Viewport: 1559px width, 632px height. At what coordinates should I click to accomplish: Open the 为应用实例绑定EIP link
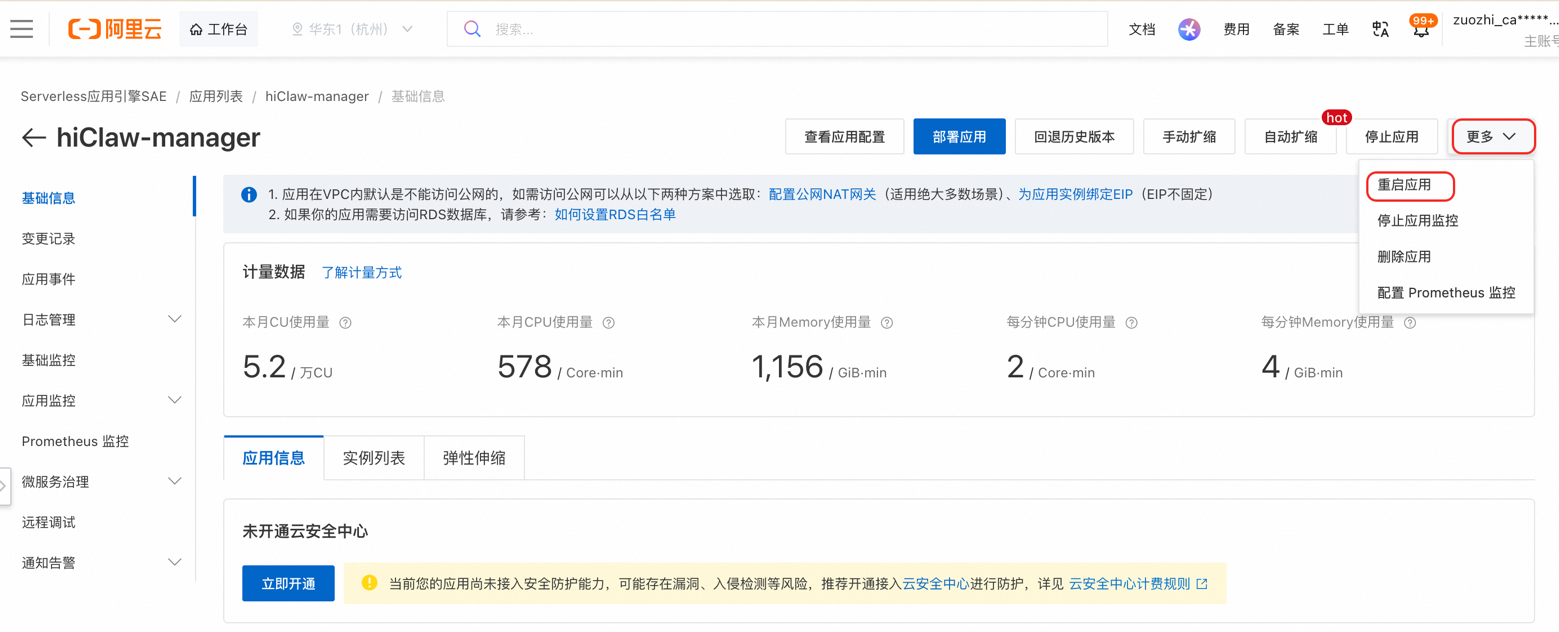pyautogui.click(x=1075, y=194)
